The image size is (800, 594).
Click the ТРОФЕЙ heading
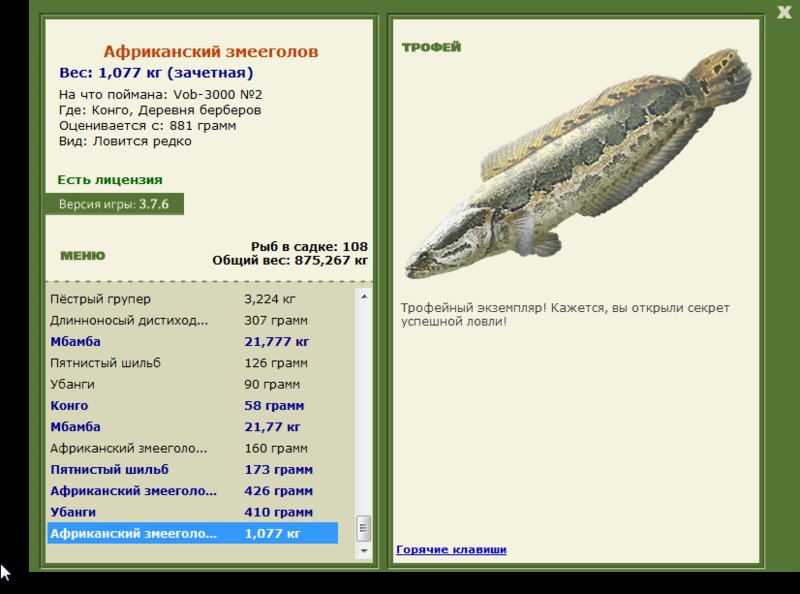432,47
